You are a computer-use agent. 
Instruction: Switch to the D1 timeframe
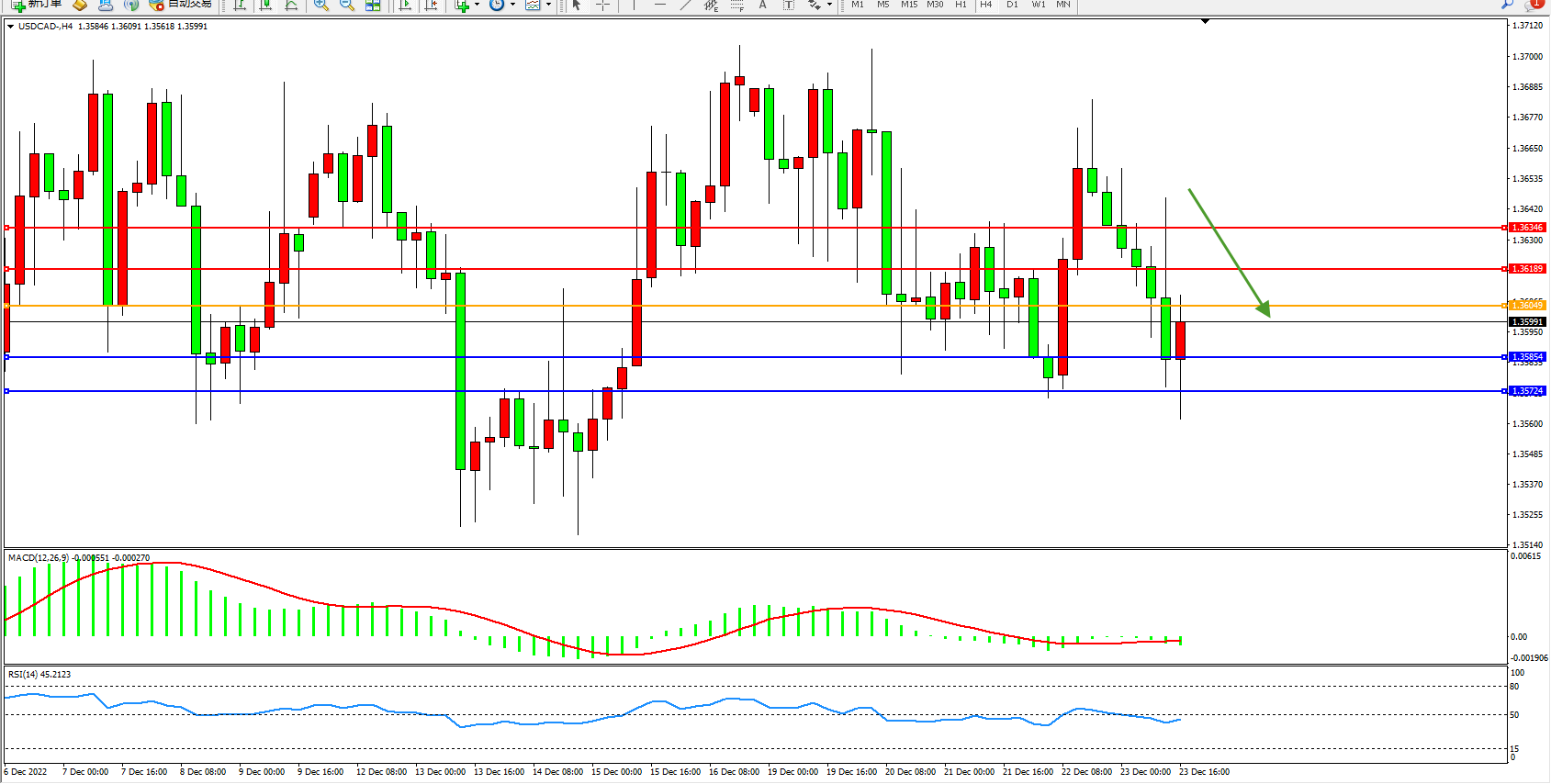[x=1012, y=5]
